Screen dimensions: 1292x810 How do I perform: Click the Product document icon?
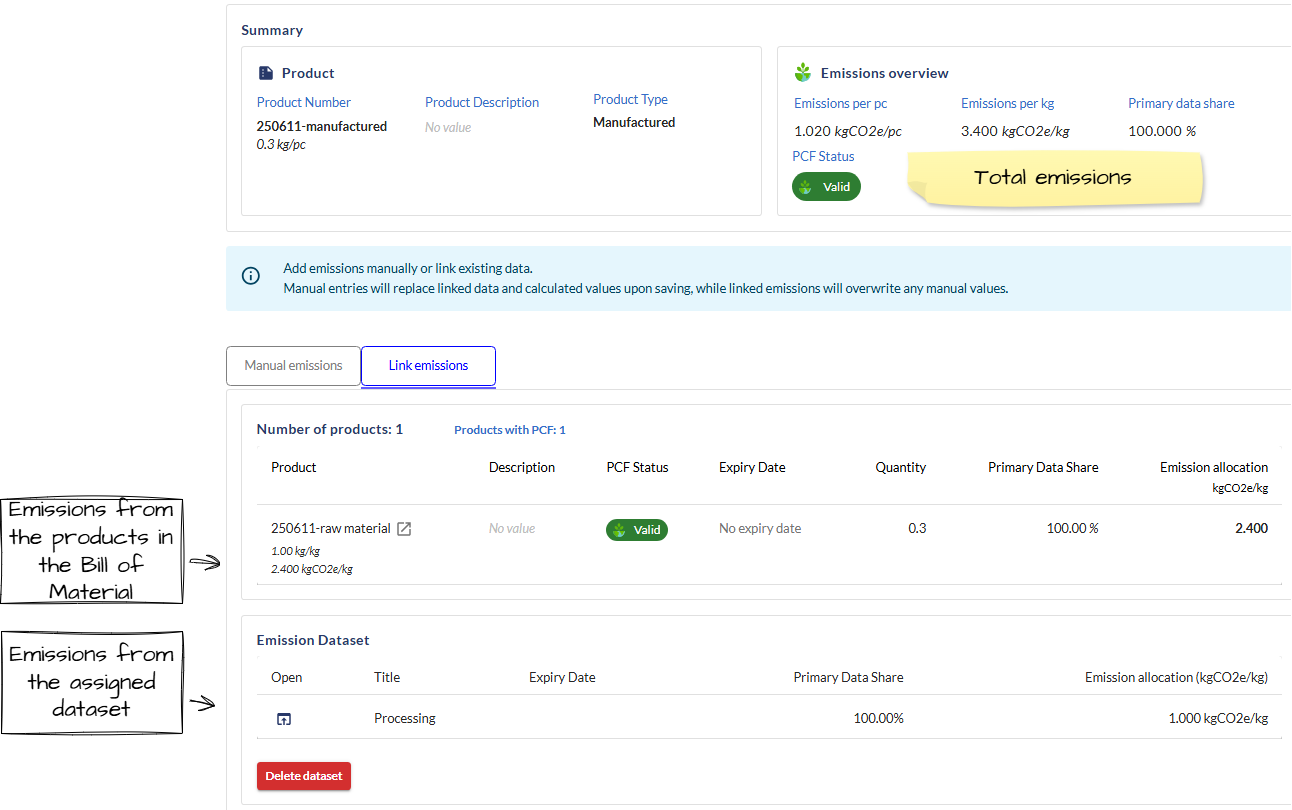pos(266,73)
